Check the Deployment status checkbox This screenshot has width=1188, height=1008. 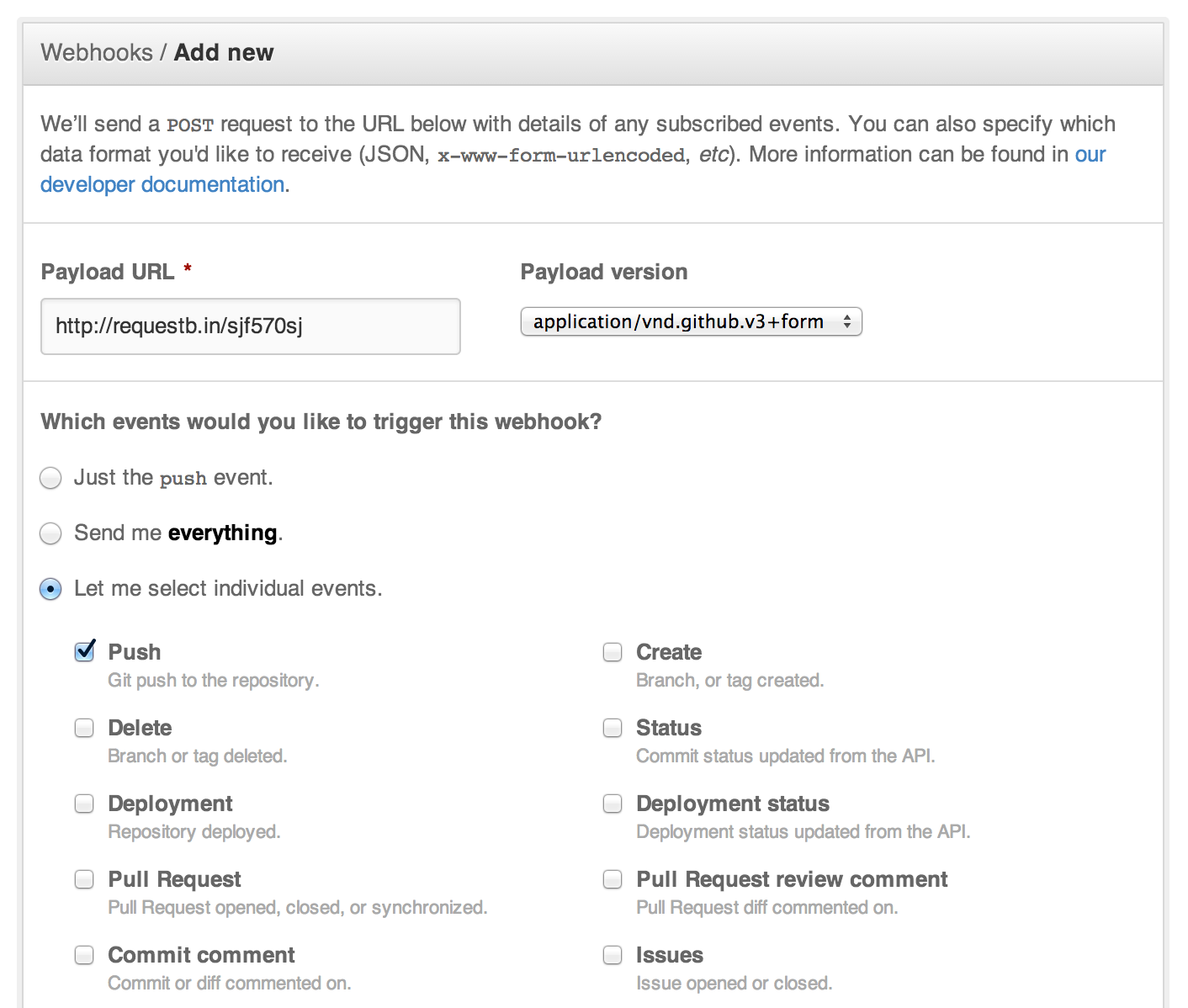[613, 804]
